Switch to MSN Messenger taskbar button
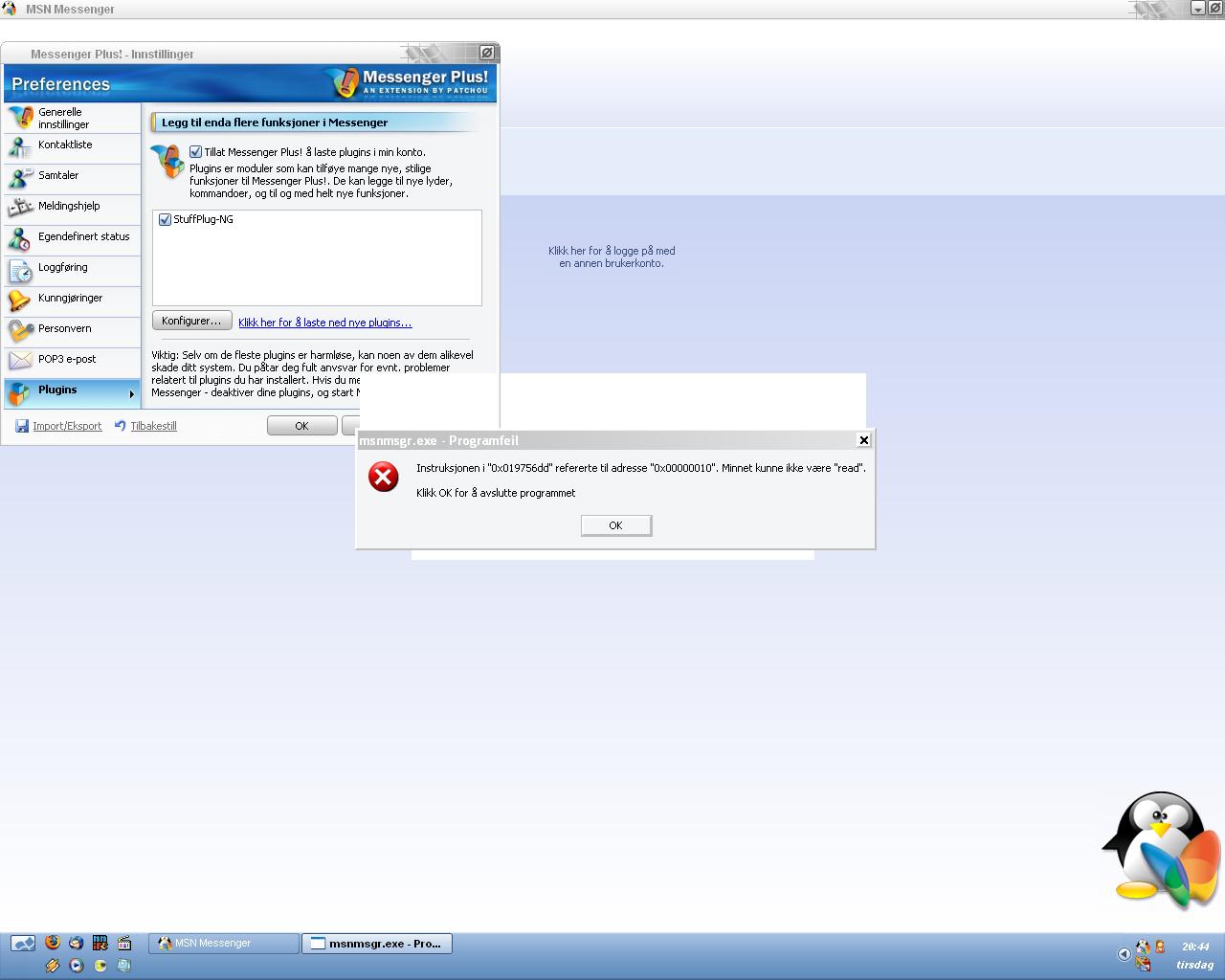Viewport: 1225px width, 980px height. 224,944
